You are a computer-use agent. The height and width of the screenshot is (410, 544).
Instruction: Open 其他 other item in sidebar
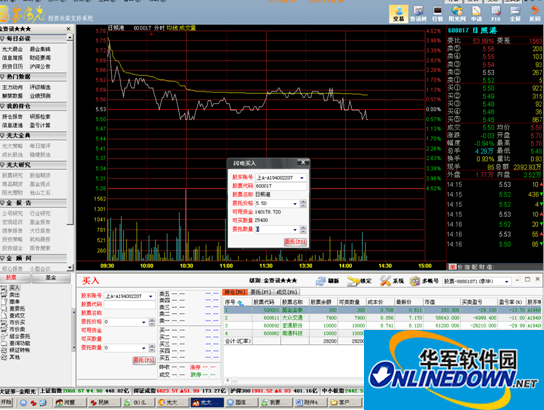click(x=15, y=357)
